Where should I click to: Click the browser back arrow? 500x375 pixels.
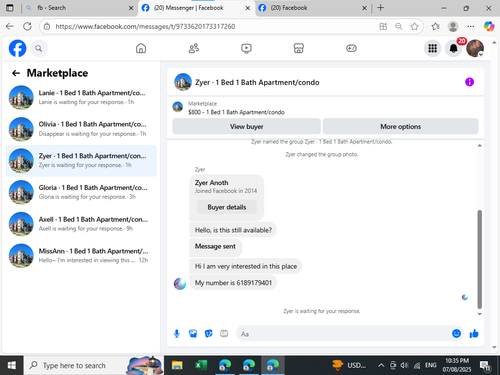10,26
